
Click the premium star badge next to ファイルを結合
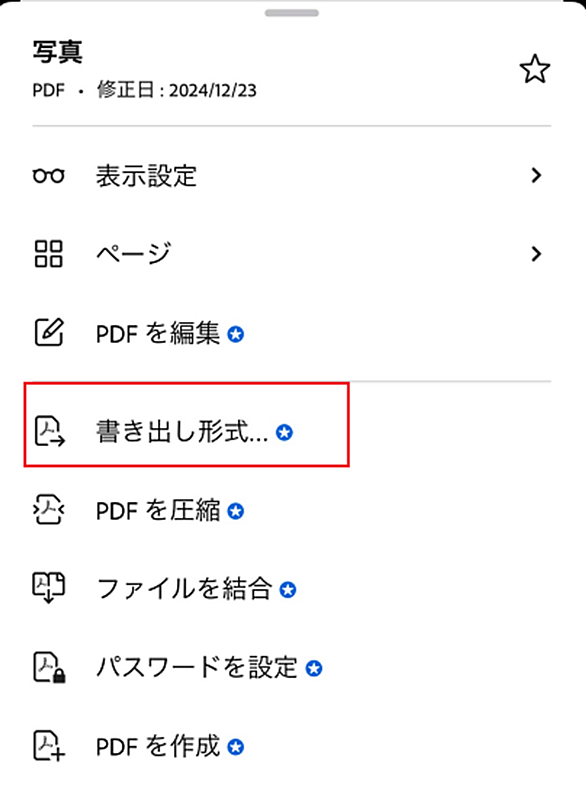pos(288,589)
